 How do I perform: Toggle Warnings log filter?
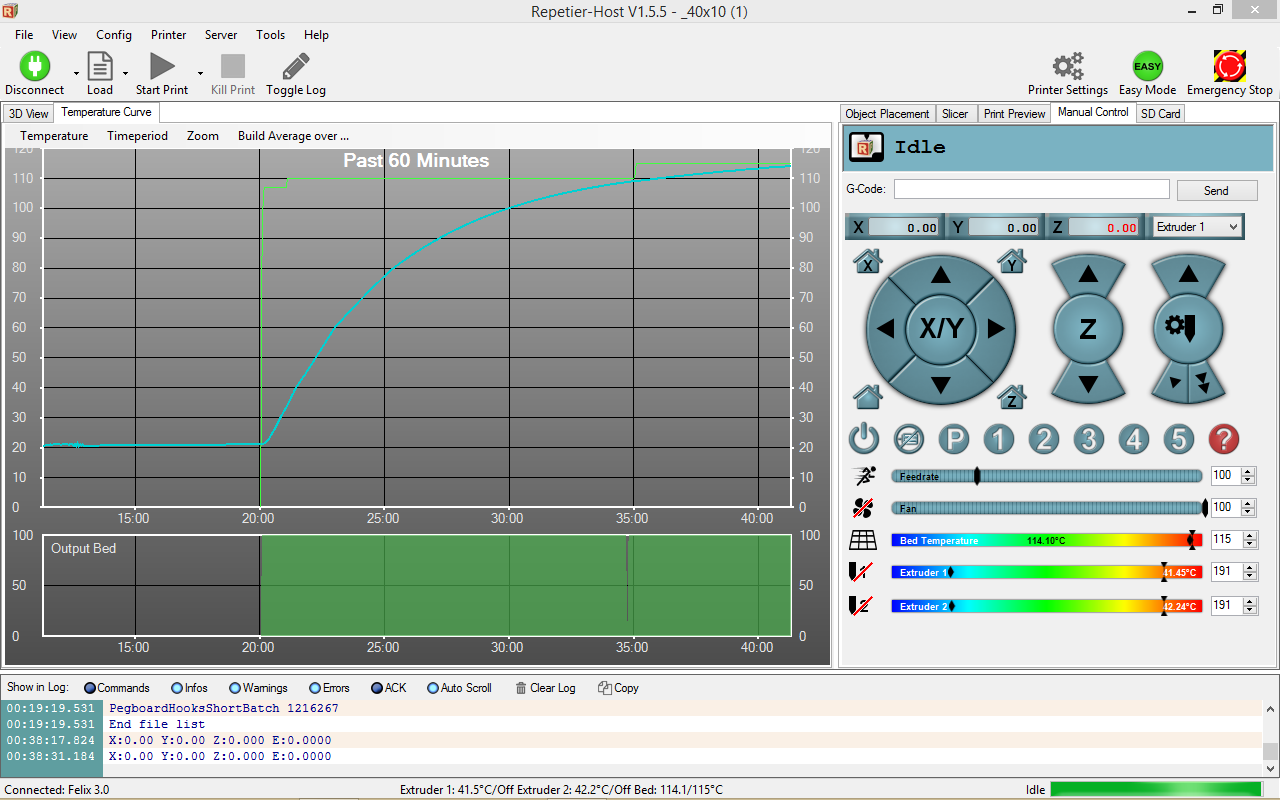click(x=258, y=688)
